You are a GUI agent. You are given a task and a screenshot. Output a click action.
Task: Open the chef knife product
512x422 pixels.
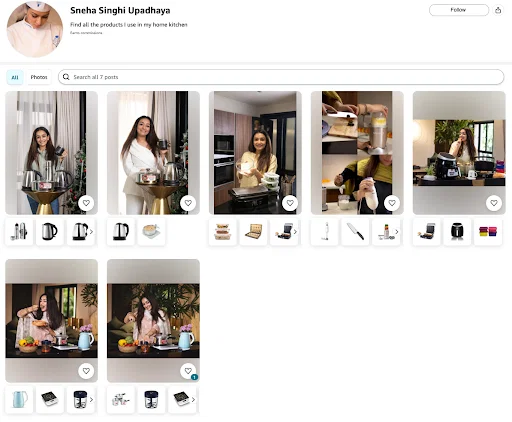(355, 231)
